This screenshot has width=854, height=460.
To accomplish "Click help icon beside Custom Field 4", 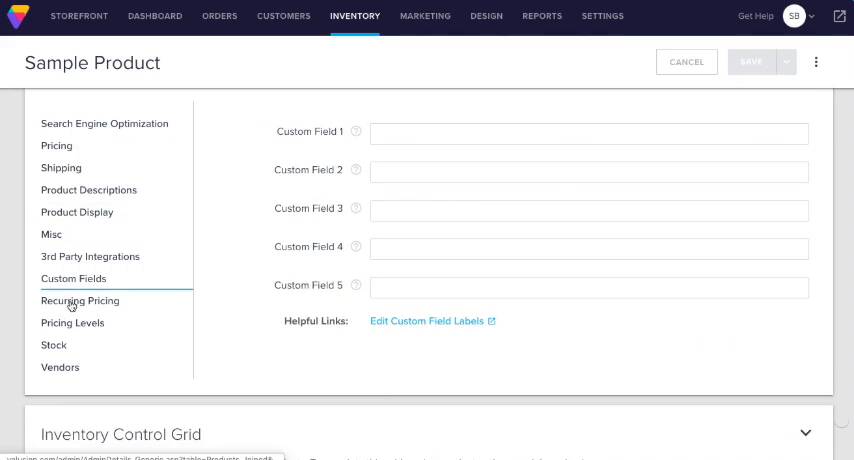I will click(x=356, y=246).
